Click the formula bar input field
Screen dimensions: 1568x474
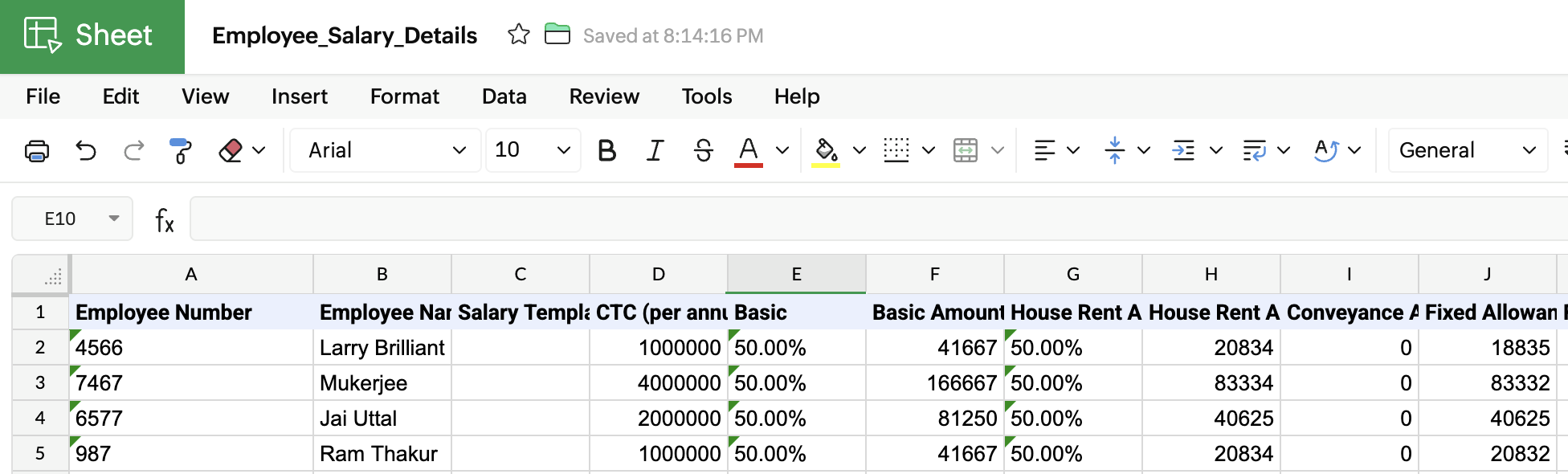[x=876, y=219]
